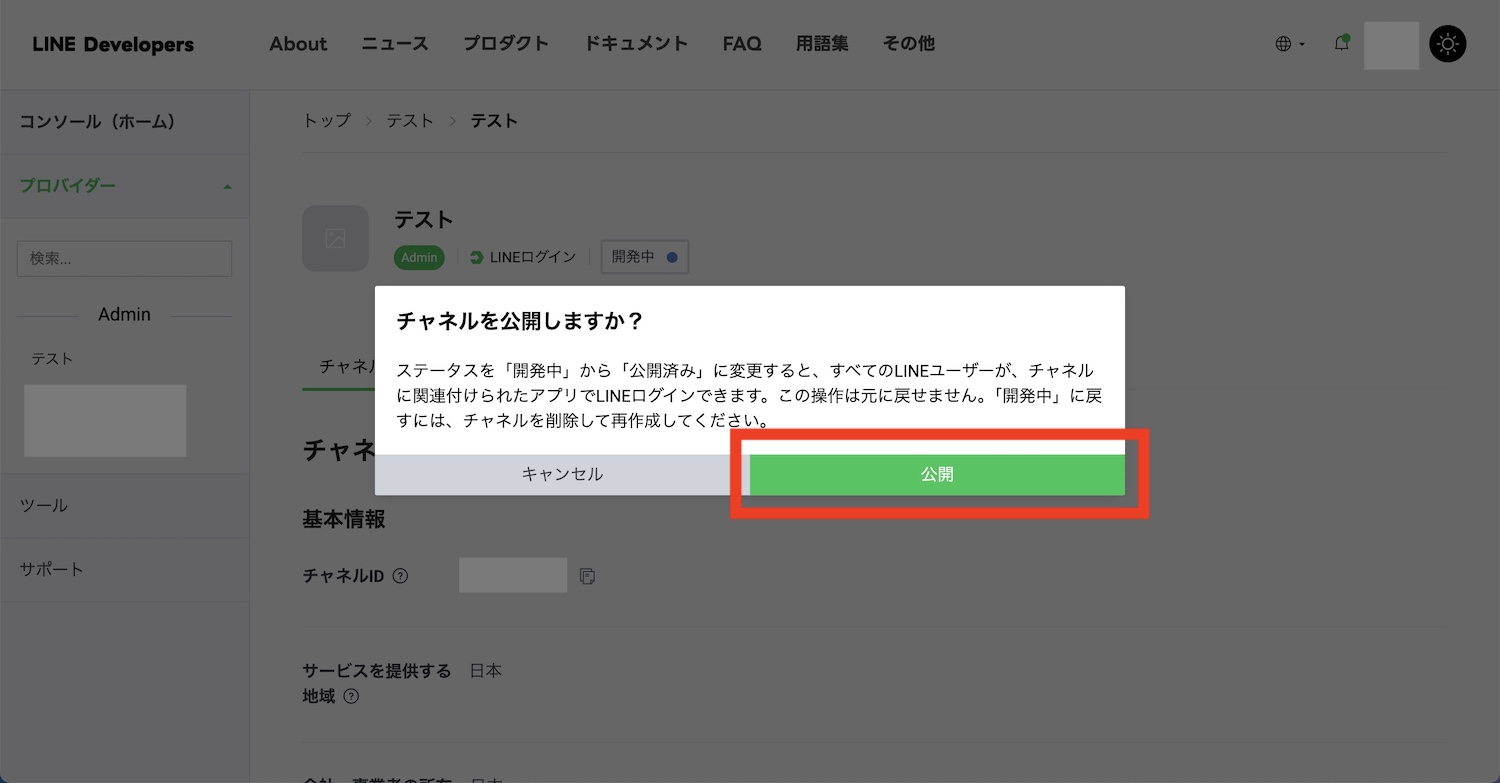
Task: Click the Admin heading in the sidebar
Action: coord(124,314)
